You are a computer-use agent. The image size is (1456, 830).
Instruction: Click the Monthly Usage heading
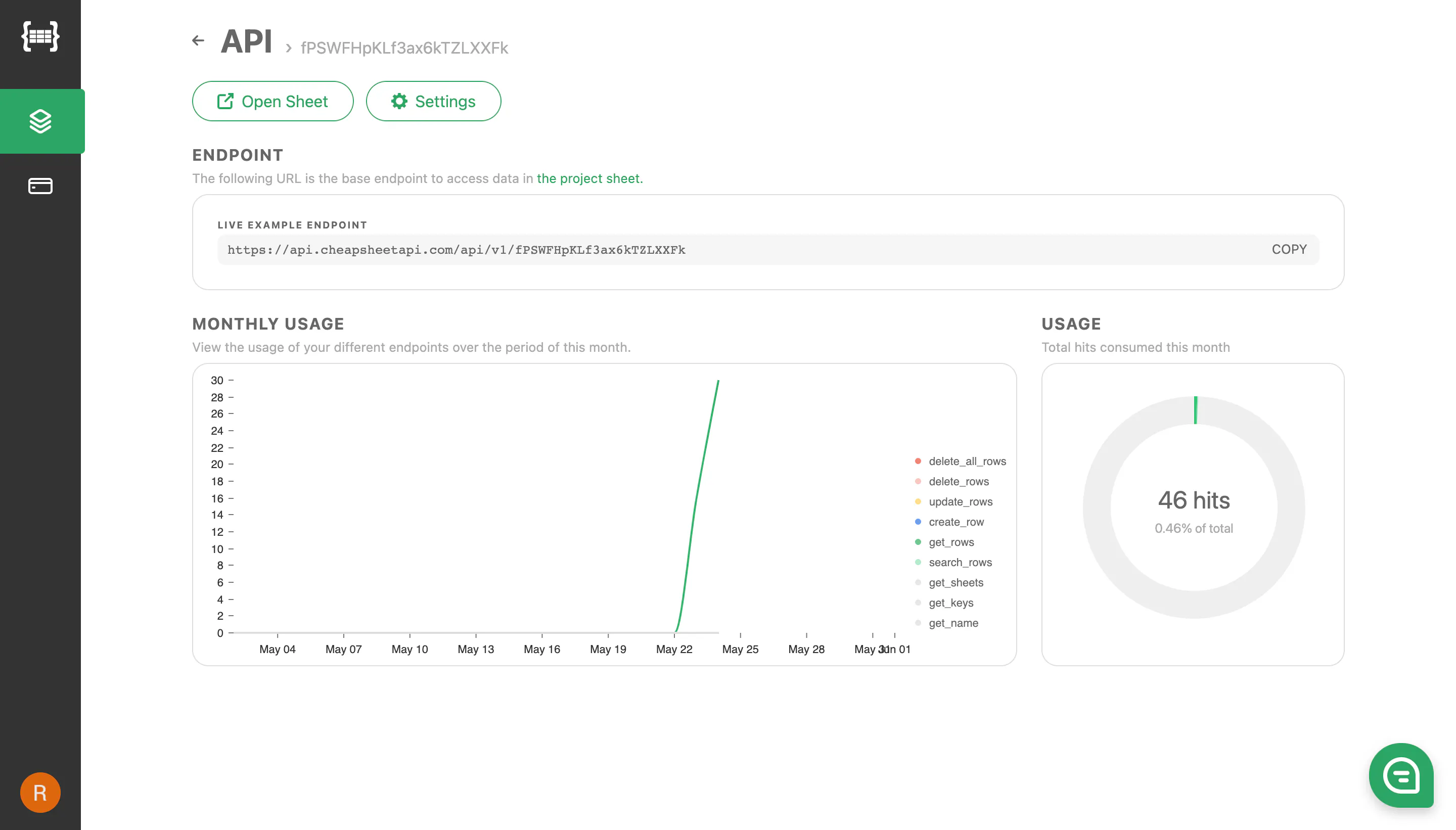(x=268, y=324)
